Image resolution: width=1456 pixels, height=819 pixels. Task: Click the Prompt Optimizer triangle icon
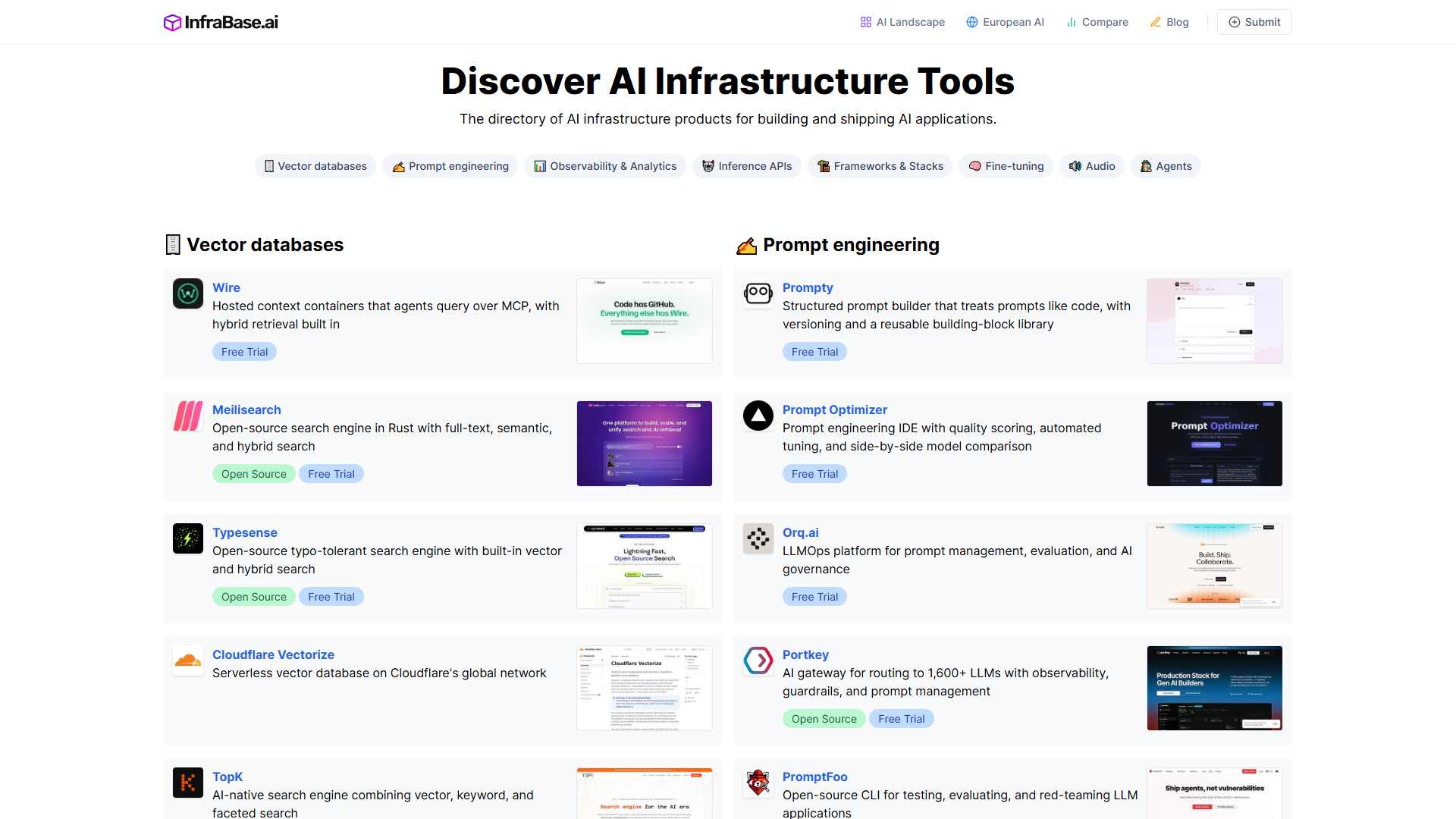pos(758,416)
